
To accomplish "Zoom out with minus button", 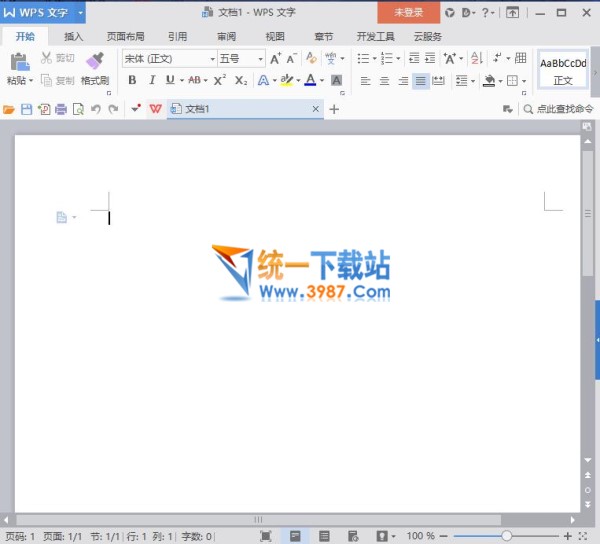I will pos(443,536).
